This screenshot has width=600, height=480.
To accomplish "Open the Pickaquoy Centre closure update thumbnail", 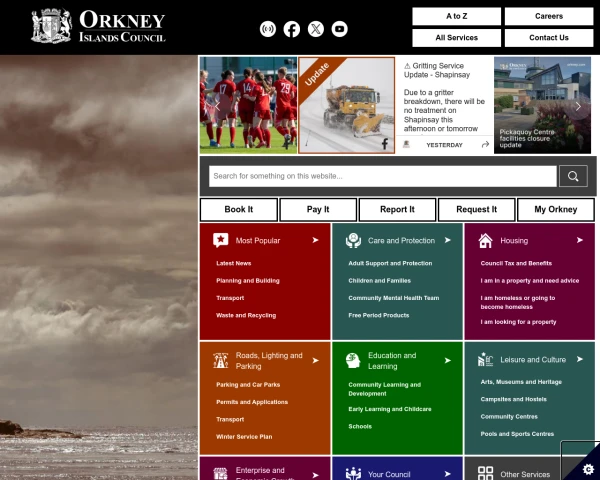I will pyautogui.click(x=542, y=105).
